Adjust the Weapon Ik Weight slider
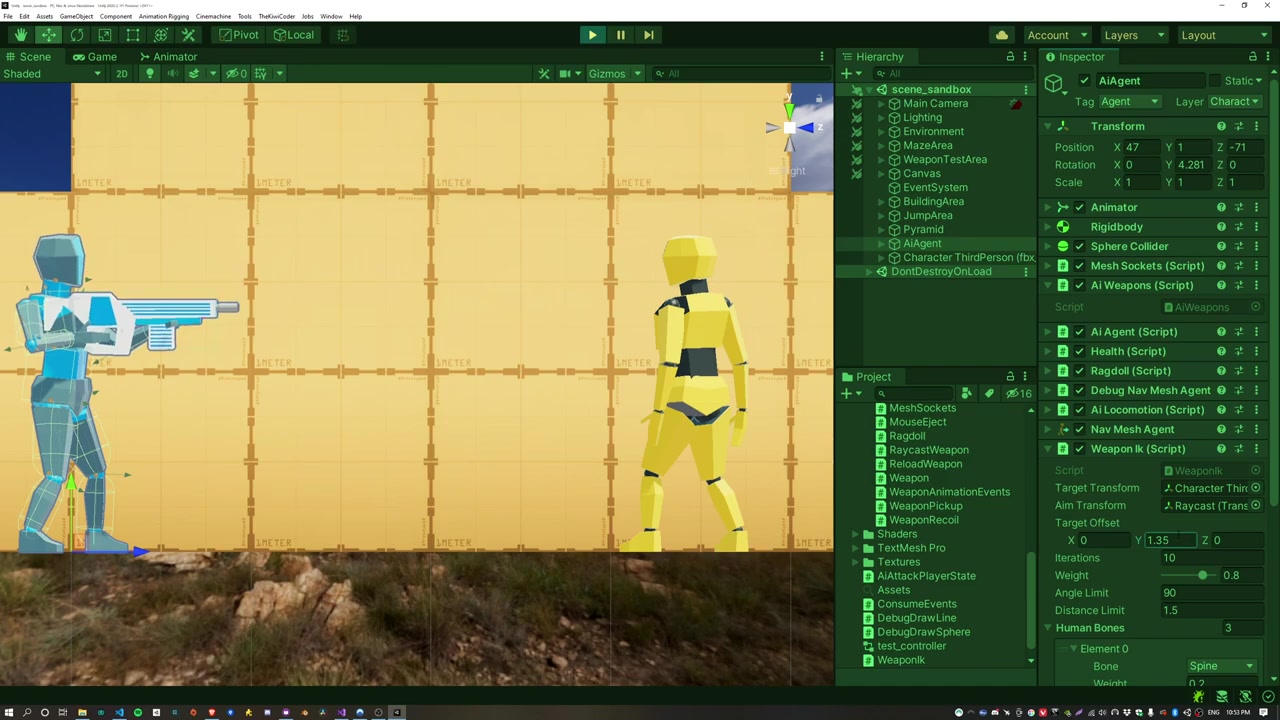This screenshot has height=720, width=1280. (1202, 575)
